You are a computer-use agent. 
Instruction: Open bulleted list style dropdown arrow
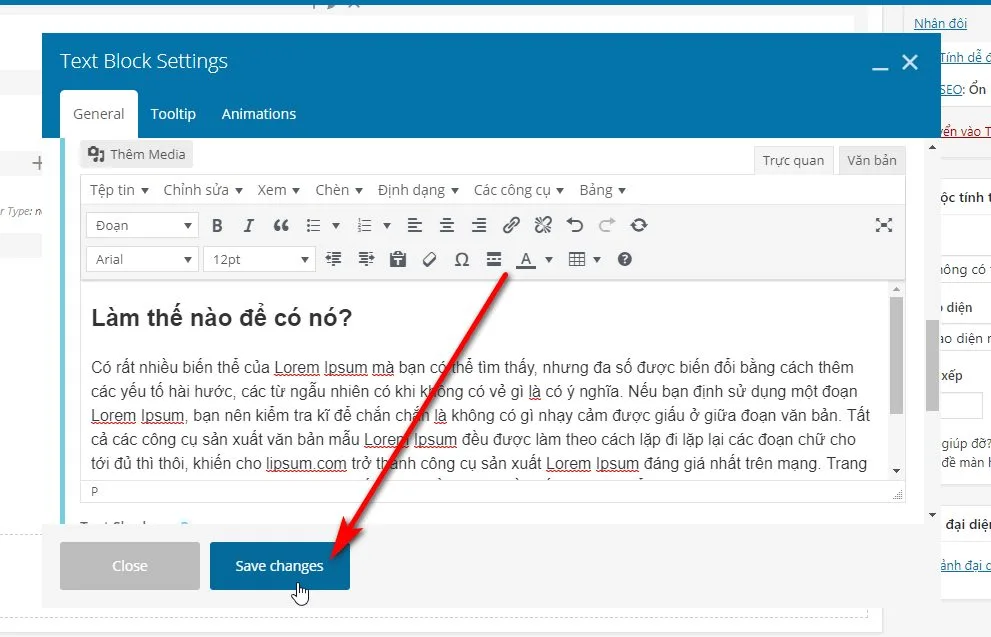336,226
